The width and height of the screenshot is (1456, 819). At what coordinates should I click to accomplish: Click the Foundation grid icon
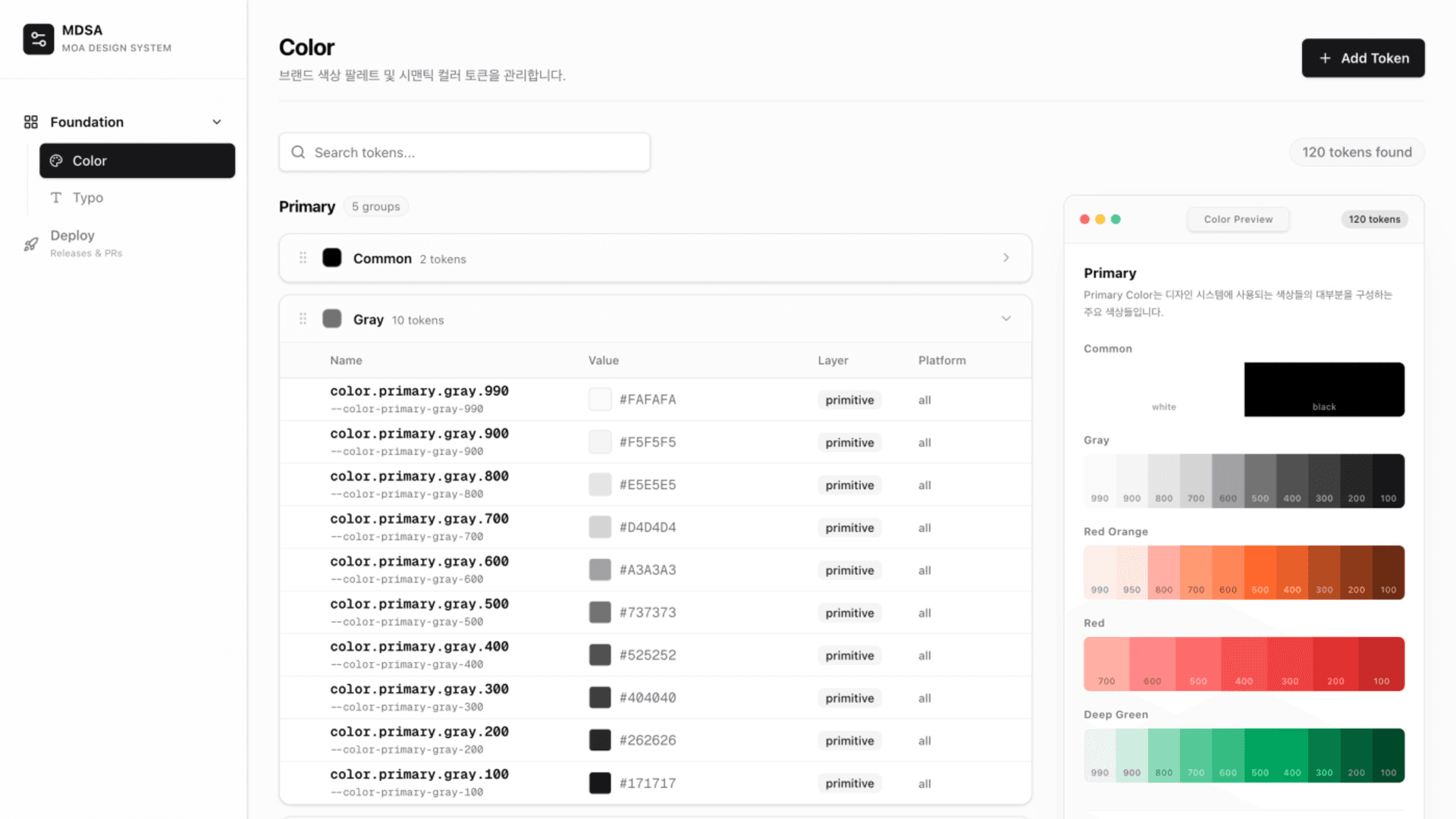31,122
